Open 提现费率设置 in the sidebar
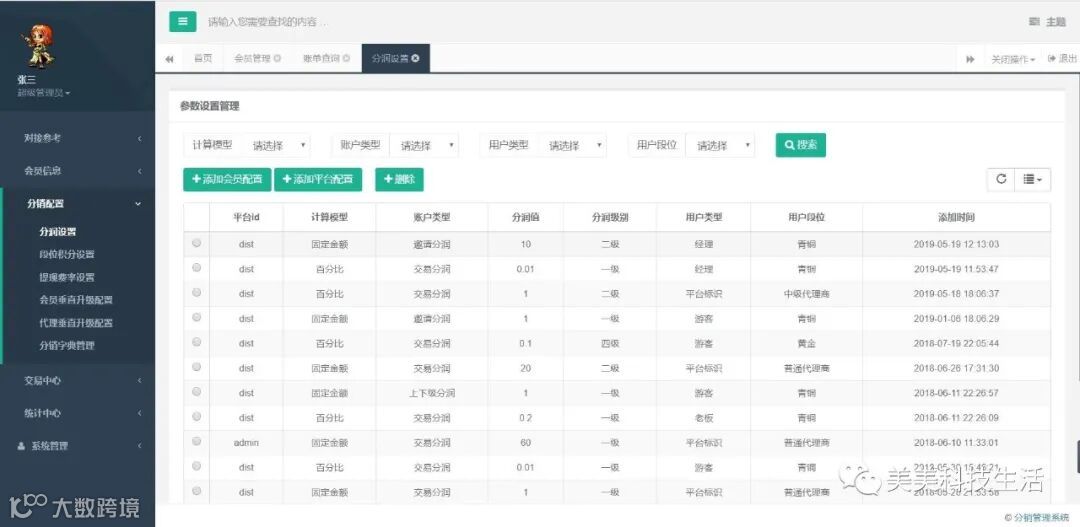 (x=67, y=278)
